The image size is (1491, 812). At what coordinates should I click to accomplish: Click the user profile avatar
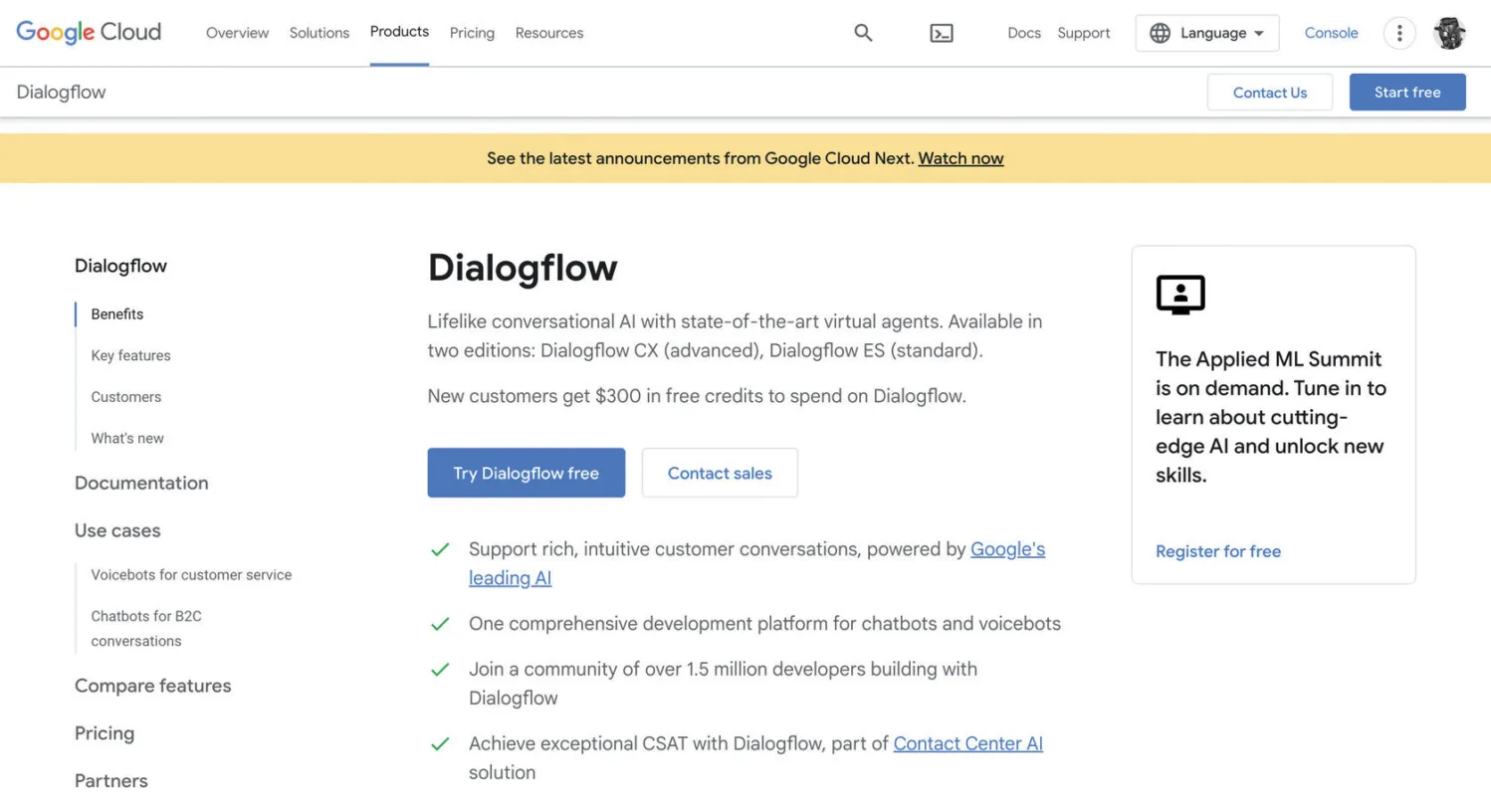click(x=1448, y=33)
